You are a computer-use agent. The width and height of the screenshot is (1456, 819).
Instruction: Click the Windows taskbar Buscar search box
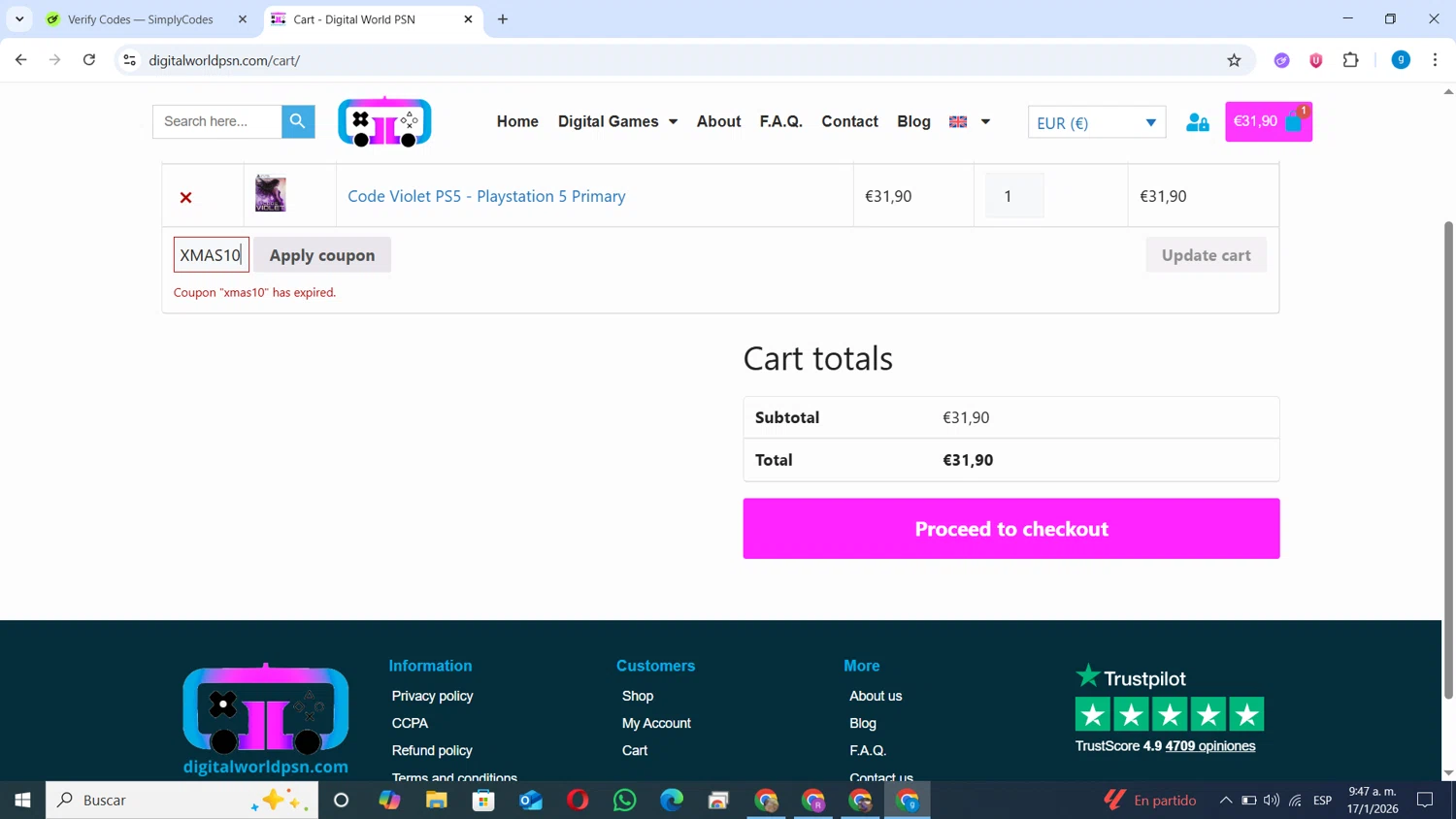[x=182, y=800]
